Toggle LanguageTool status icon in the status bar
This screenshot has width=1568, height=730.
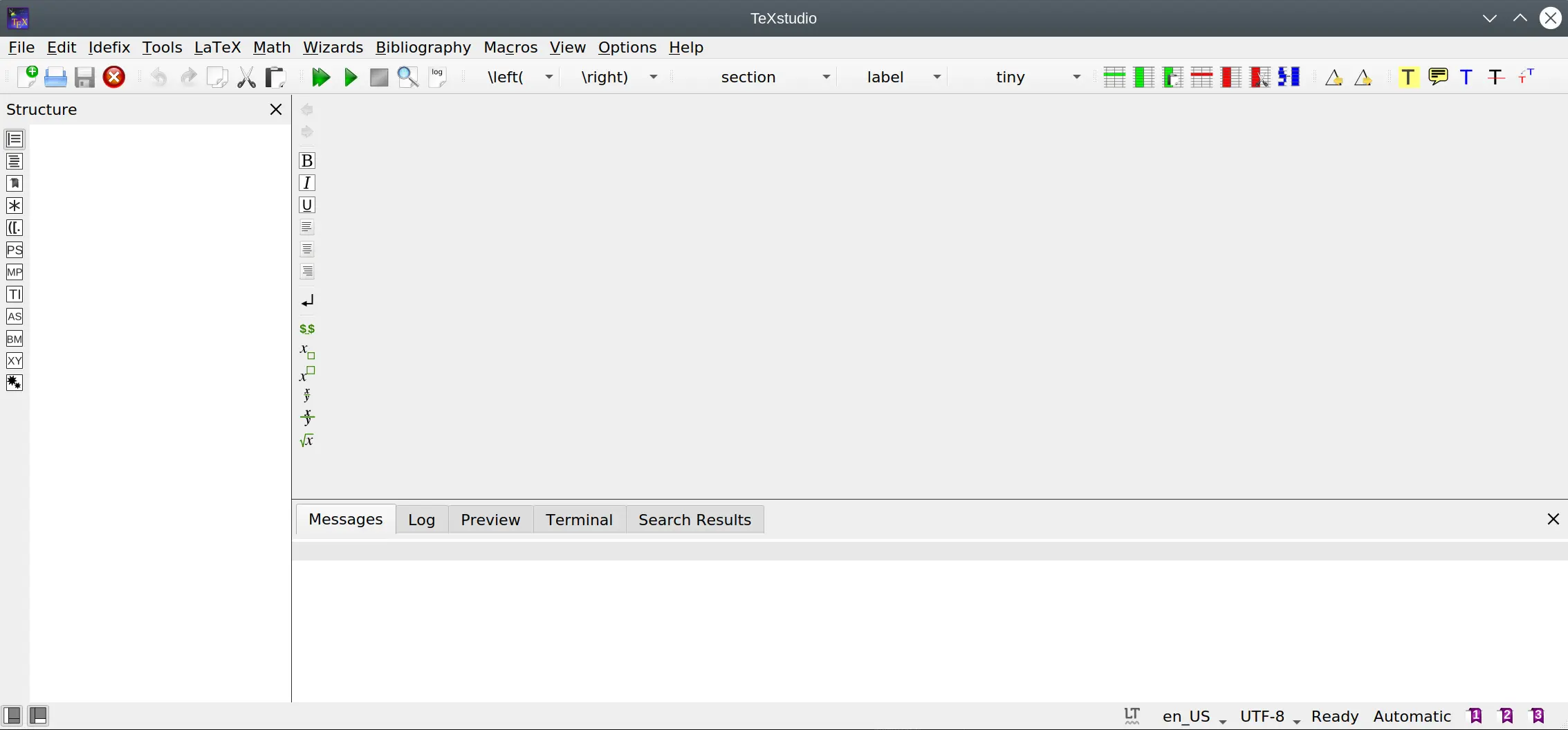pos(1132,715)
